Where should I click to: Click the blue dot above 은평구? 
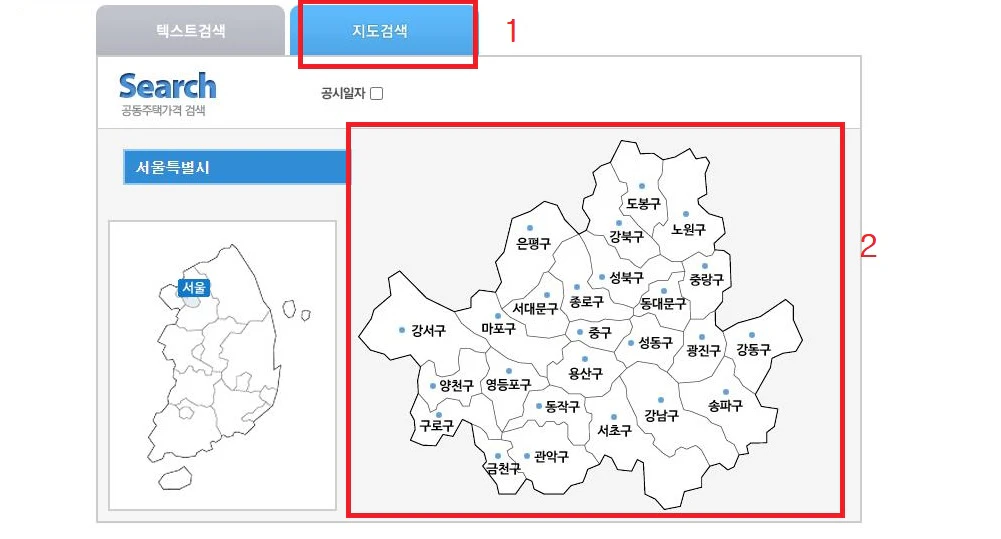click(530, 228)
